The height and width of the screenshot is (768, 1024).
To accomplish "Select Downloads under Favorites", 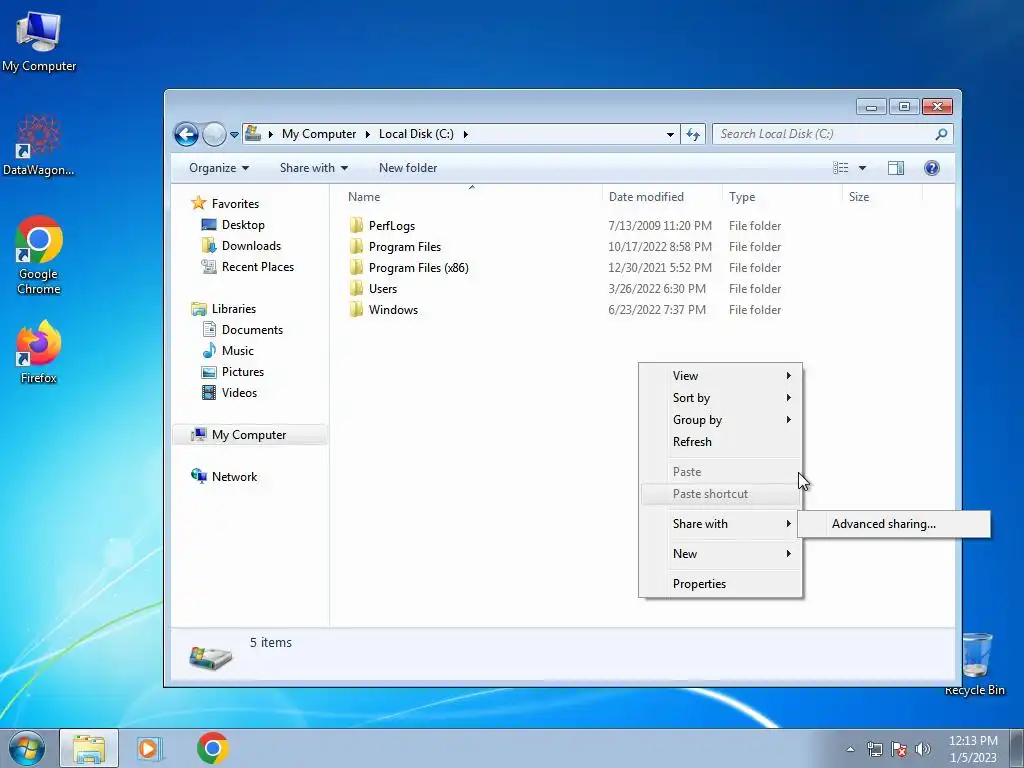I will click(x=241, y=246).
